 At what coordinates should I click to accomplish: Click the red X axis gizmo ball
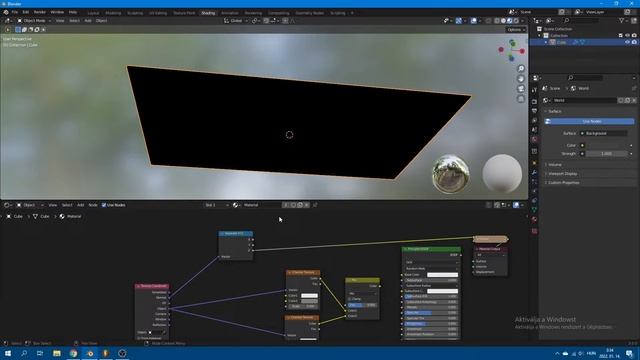point(522,51)
